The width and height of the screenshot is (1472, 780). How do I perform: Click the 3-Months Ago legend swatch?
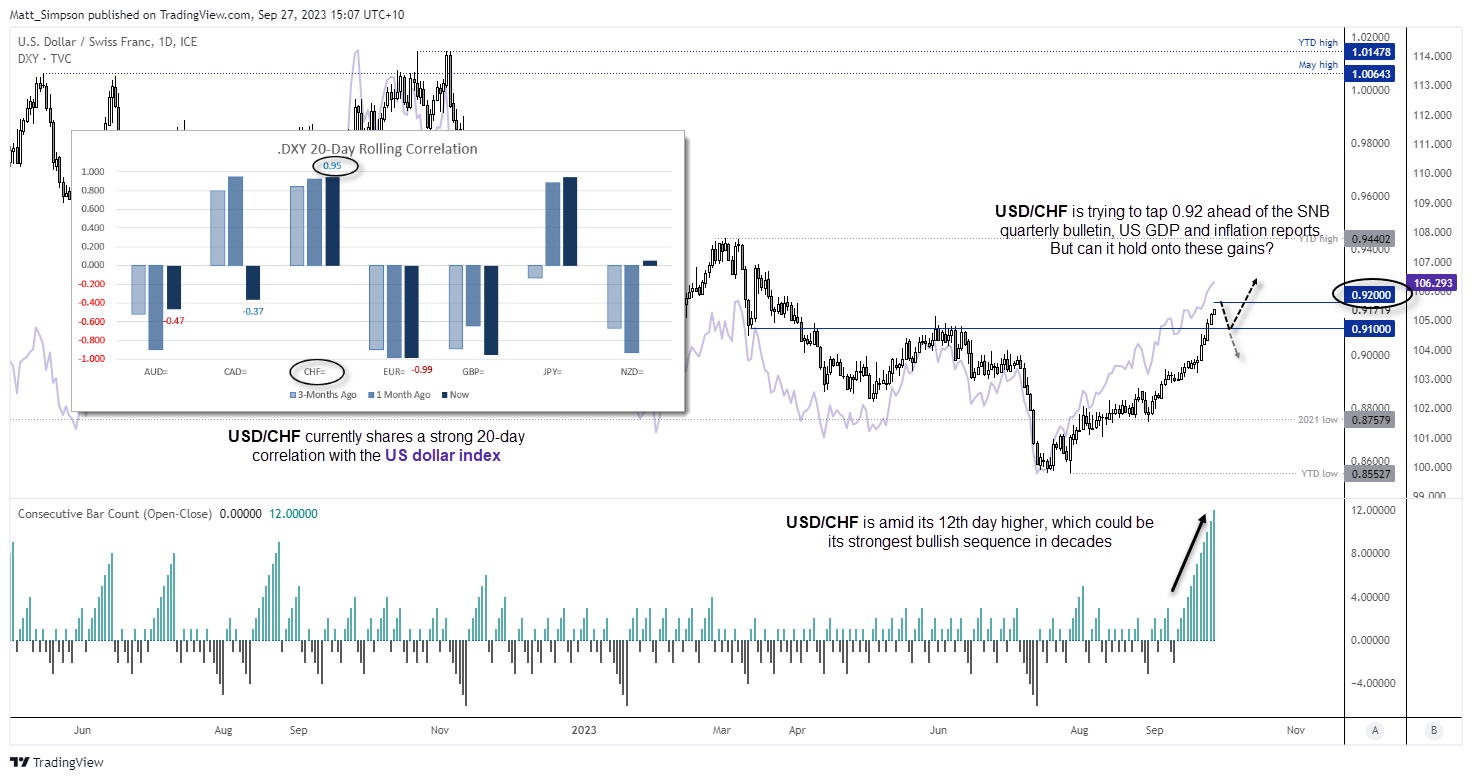[293, 395]
